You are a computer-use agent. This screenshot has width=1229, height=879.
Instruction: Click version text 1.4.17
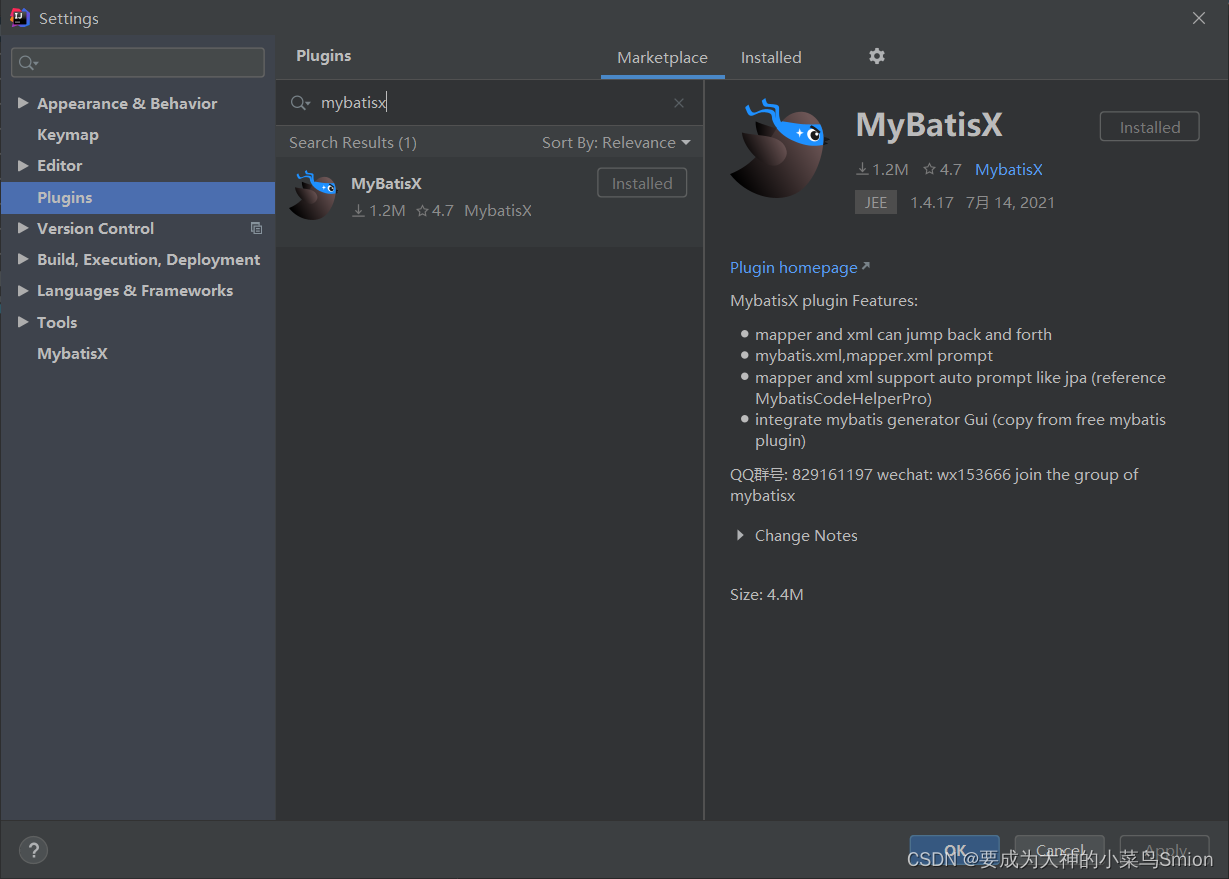pyautogui.click(x=931, y=202)
